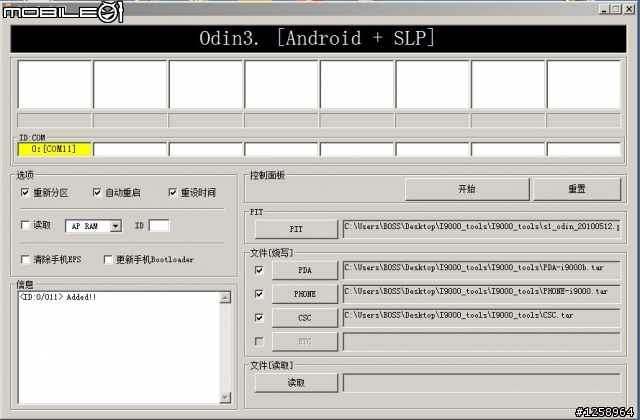
Task: Click the PHONE-i9000.tar path field
Action: point(482,293)
